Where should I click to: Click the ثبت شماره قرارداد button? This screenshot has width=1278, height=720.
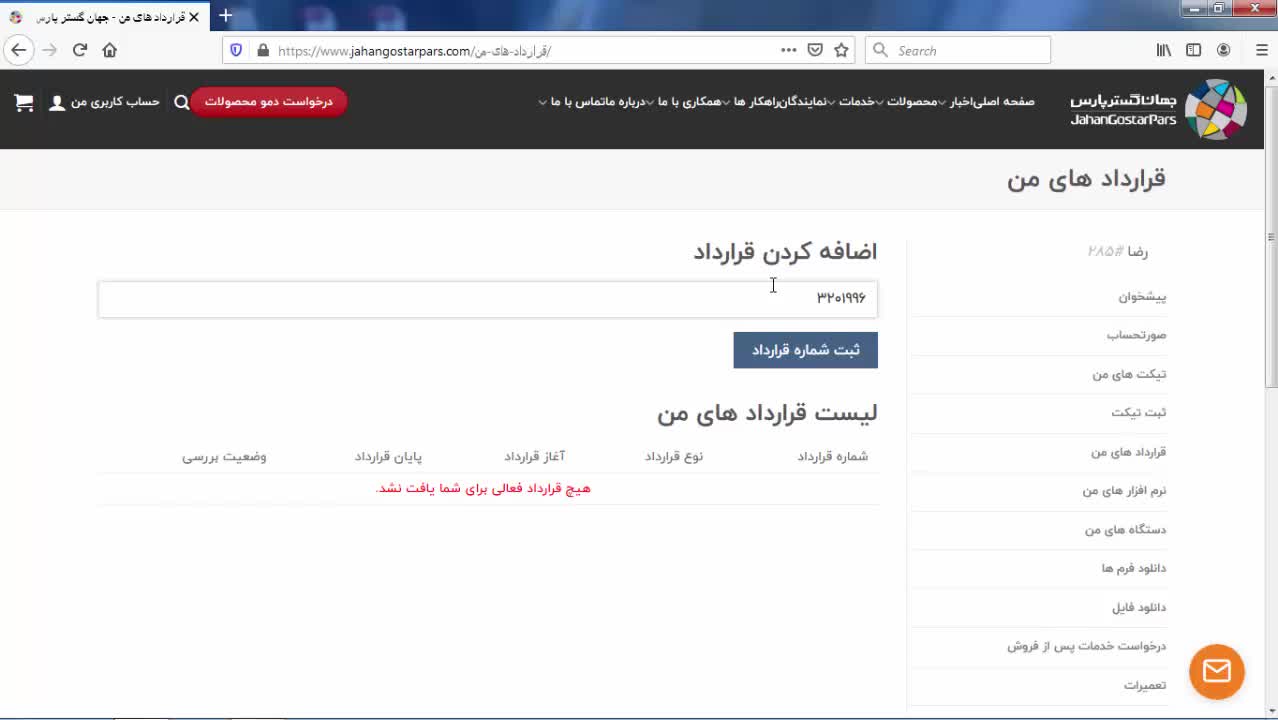point(805,350)
